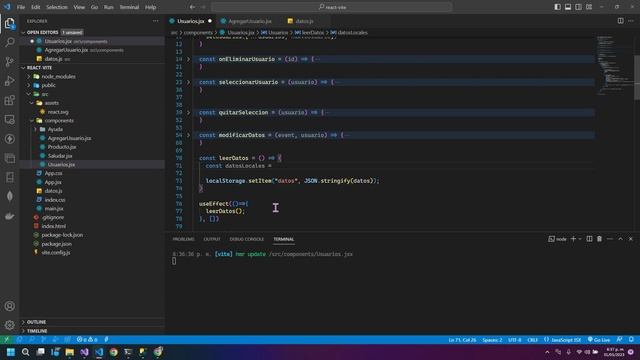Viewport: 640px width, 360px height.
Task: Click the Ln 71 cursor position indicator
Action: pyautogui.click(x=462, y=340)
